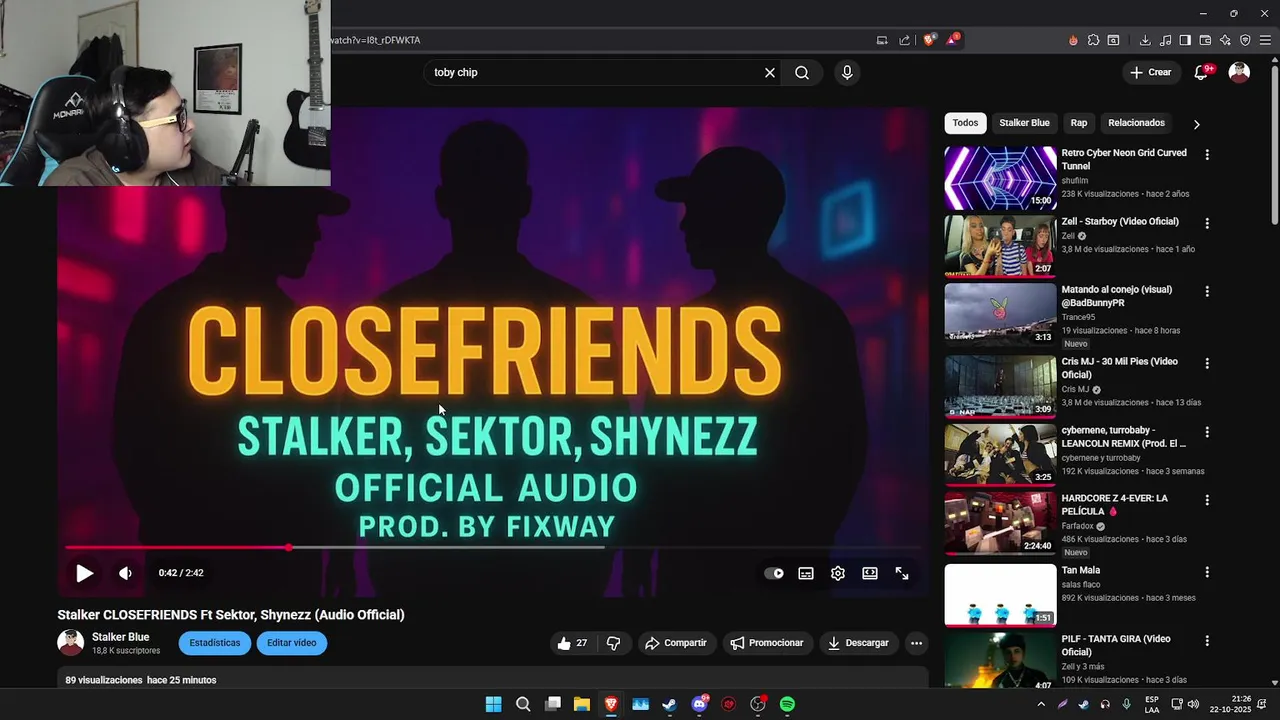This screenshot has width=1280, height=720.
Task: Click share page icon in address bar
Action: (905, 40)
